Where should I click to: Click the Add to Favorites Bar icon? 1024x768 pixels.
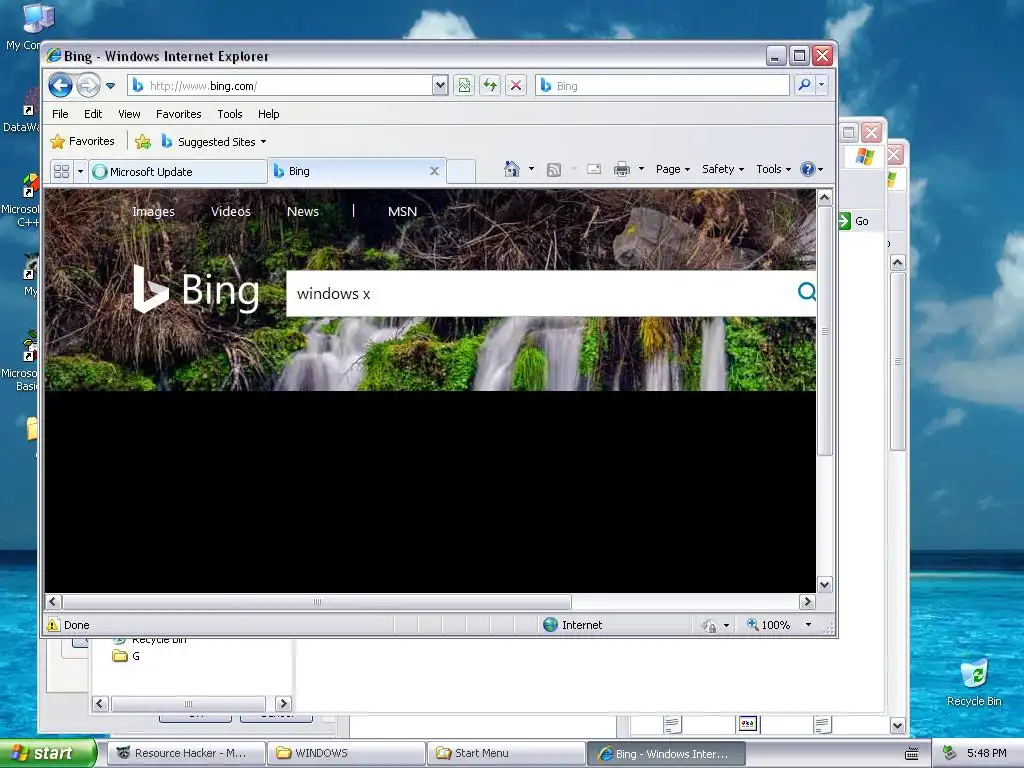tap(143, 142)
